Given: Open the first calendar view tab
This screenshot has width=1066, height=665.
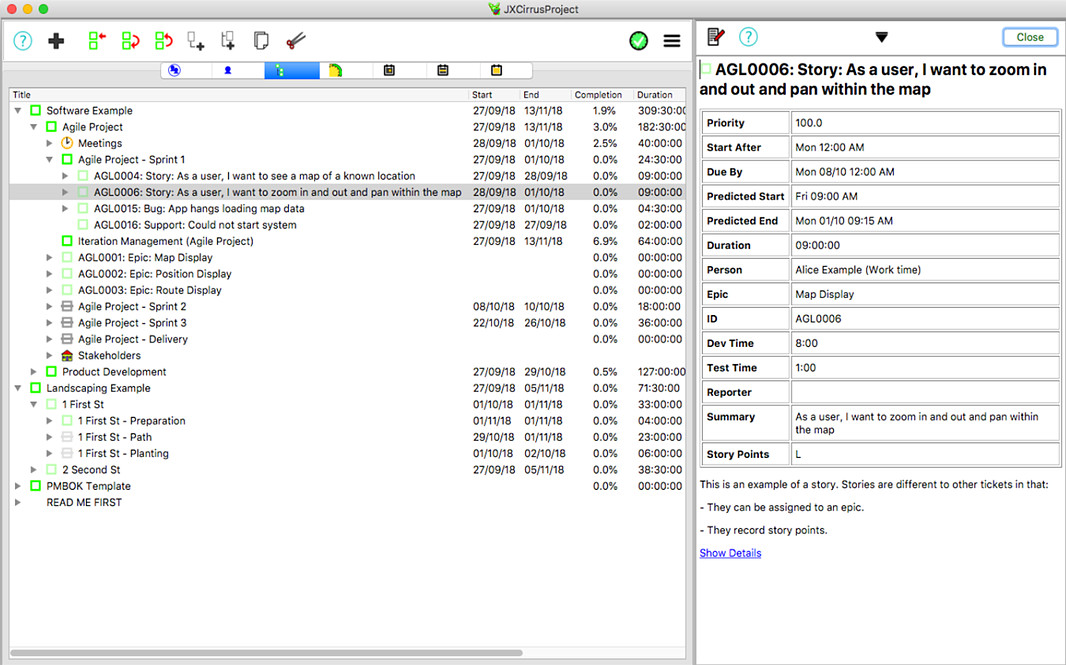Looking at the screenshot, I should tap(389, 70).
